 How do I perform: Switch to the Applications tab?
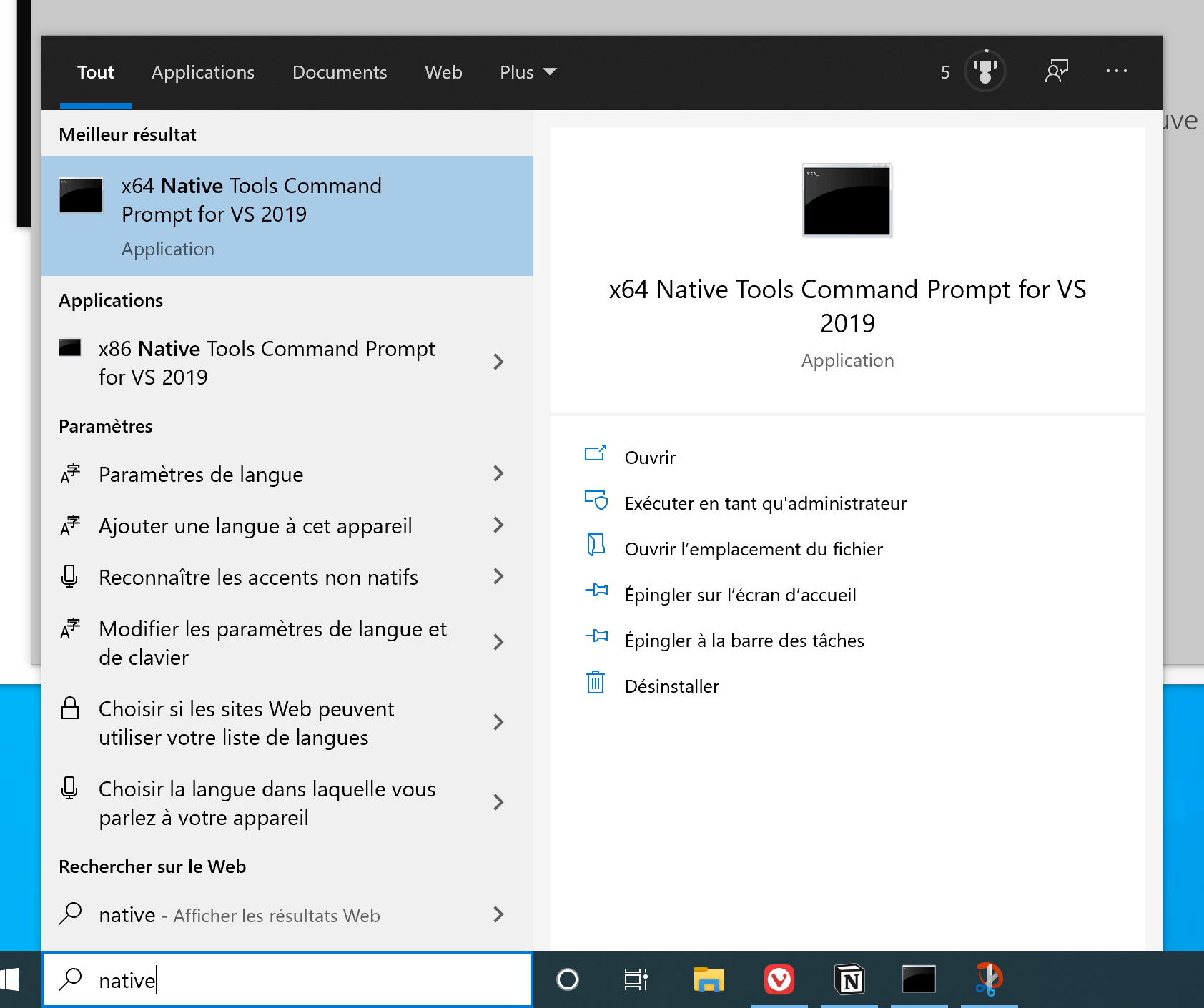(x=203, y=71)
